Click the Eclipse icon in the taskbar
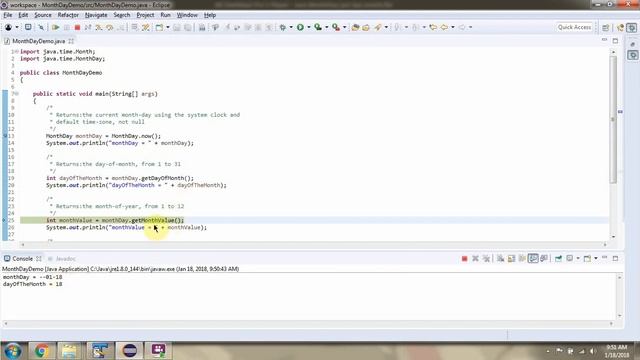The height and width of the screenshot is (360, 640). [129, 351]
